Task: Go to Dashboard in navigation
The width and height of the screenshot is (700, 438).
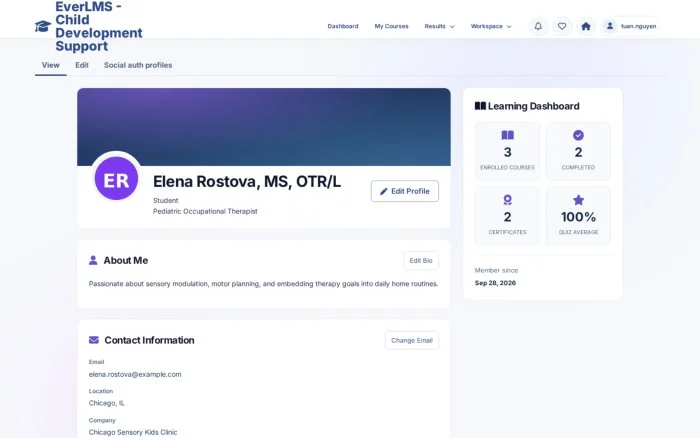Action: click(x=343, y=26)
